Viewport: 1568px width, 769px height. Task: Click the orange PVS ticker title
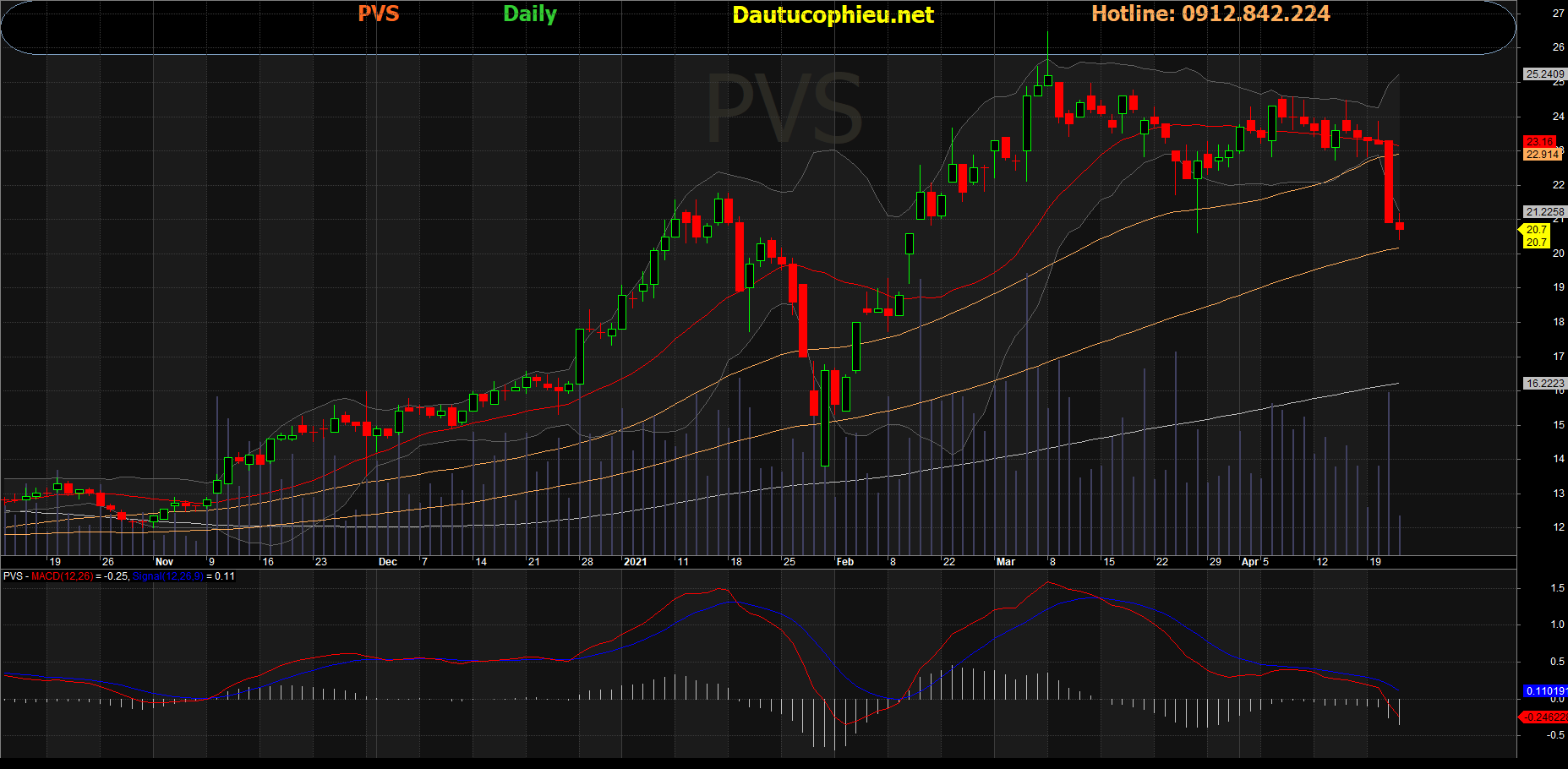(x=378, y=14)
